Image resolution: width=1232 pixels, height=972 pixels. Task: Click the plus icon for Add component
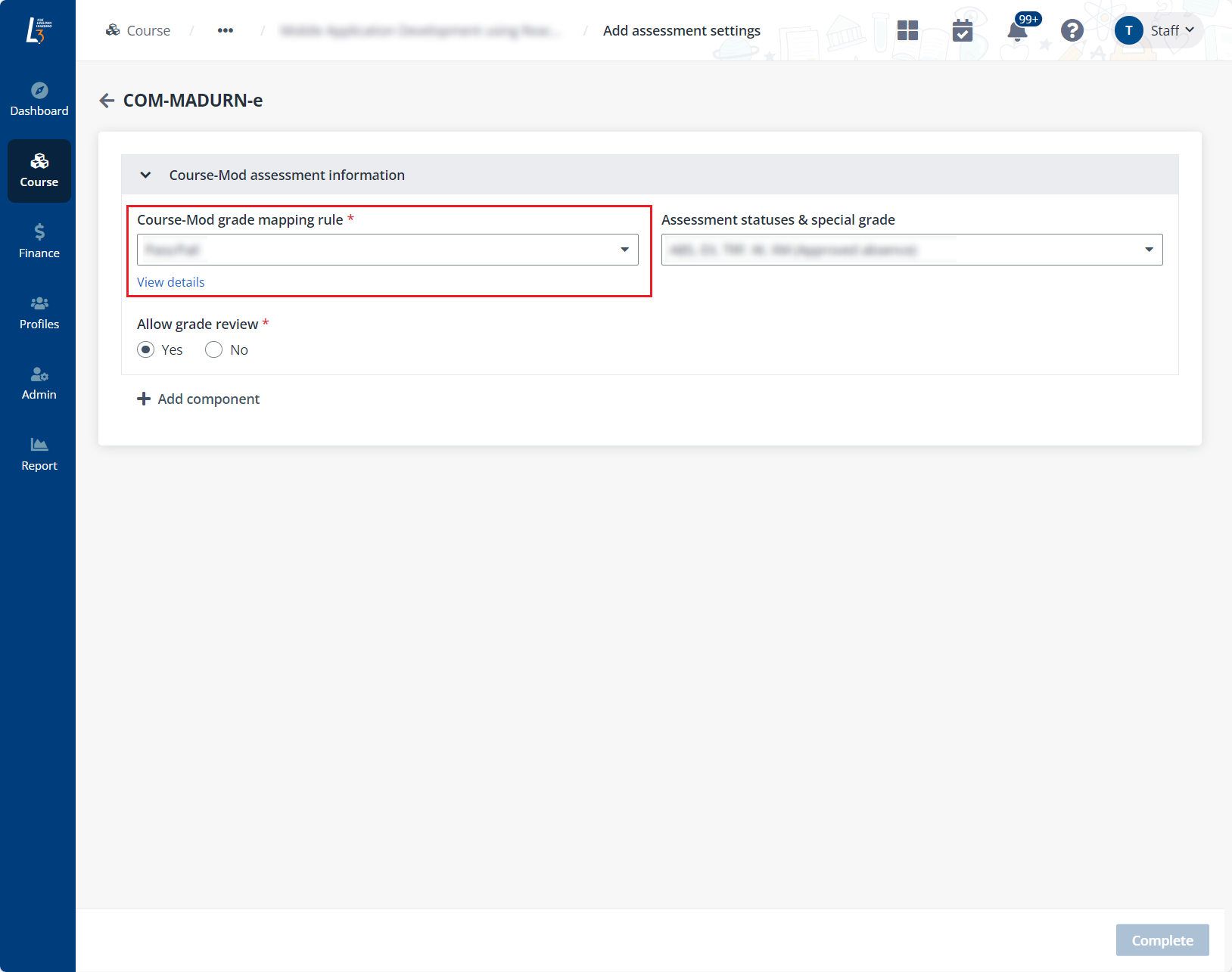(x=144, y=399)
